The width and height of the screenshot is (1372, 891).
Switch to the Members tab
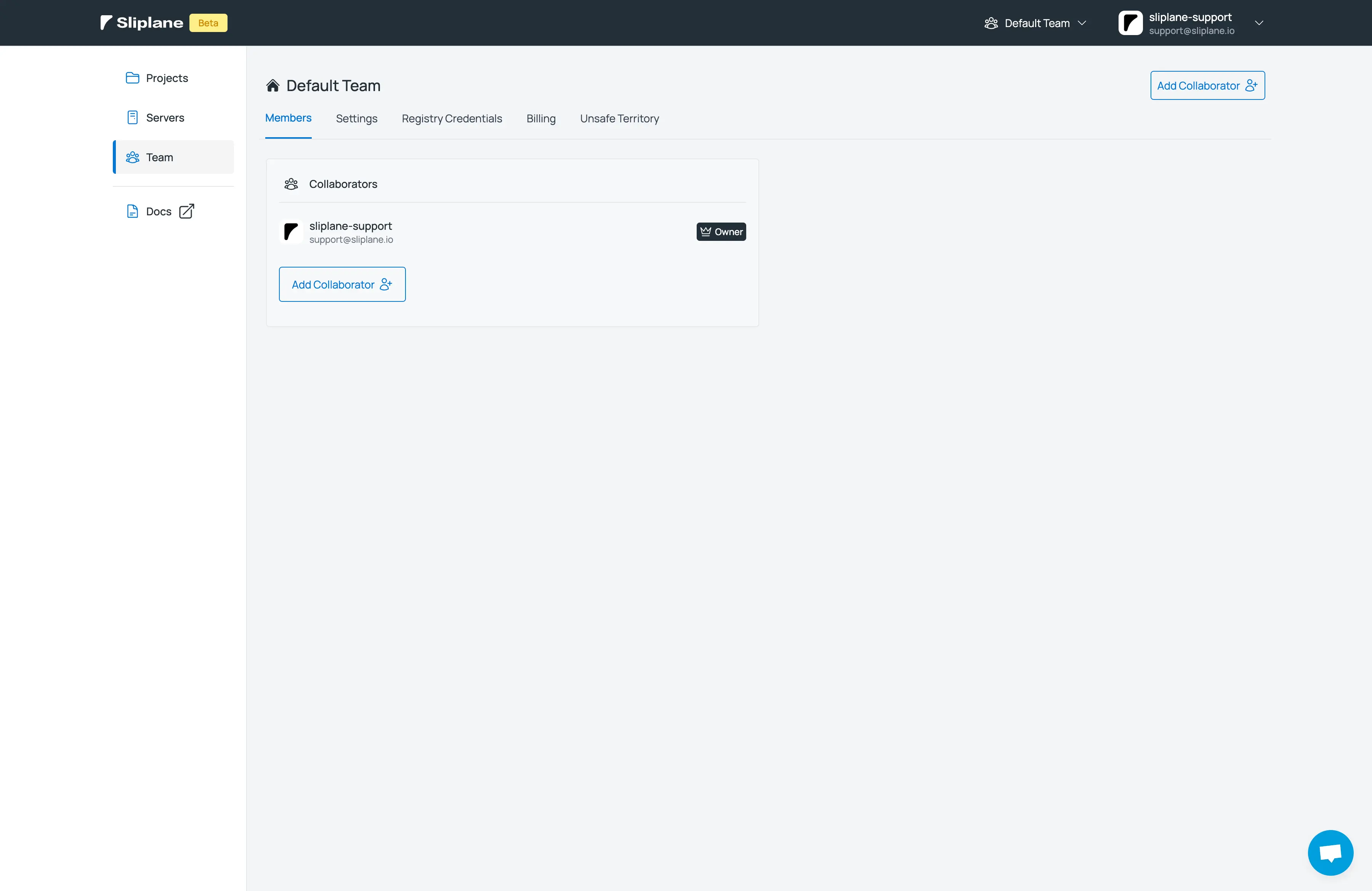point(288,118)
